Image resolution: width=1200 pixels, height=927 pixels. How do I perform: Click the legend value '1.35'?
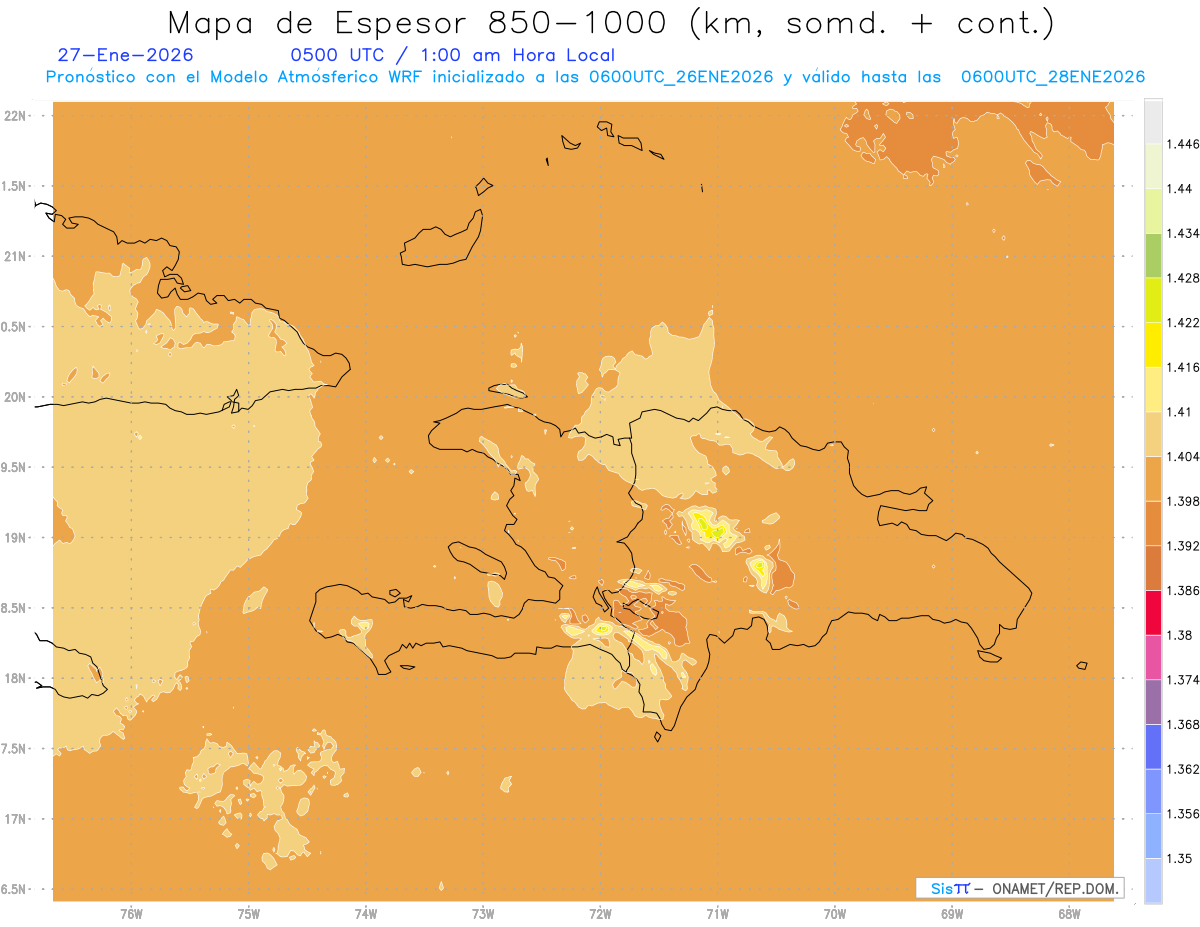[x=1179, y=858]
